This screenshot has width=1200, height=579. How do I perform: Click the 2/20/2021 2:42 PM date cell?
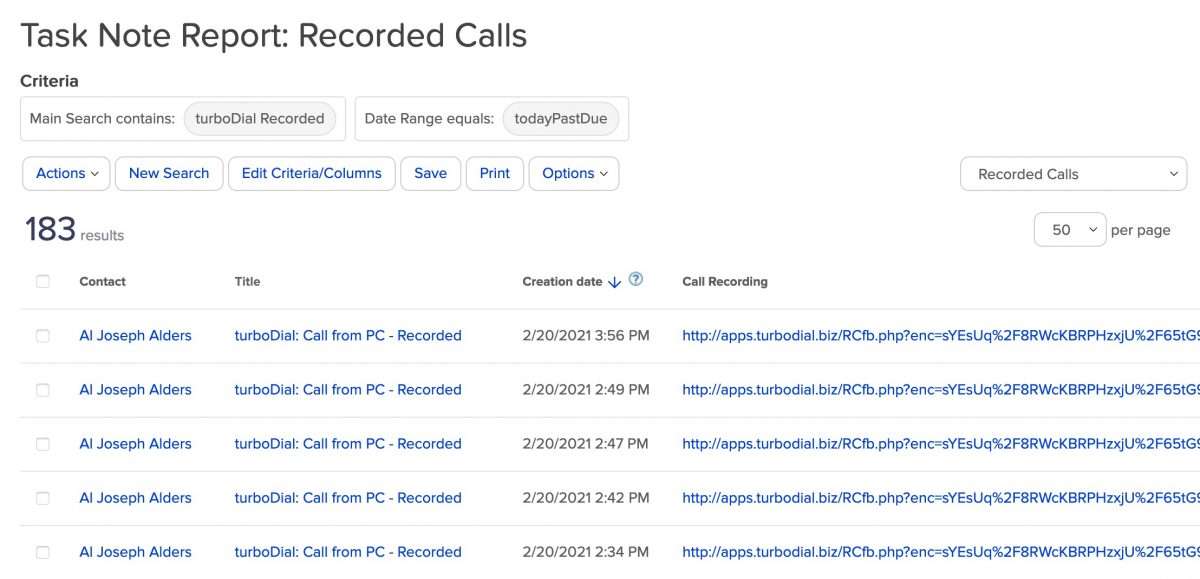click(x=586, y=498)
